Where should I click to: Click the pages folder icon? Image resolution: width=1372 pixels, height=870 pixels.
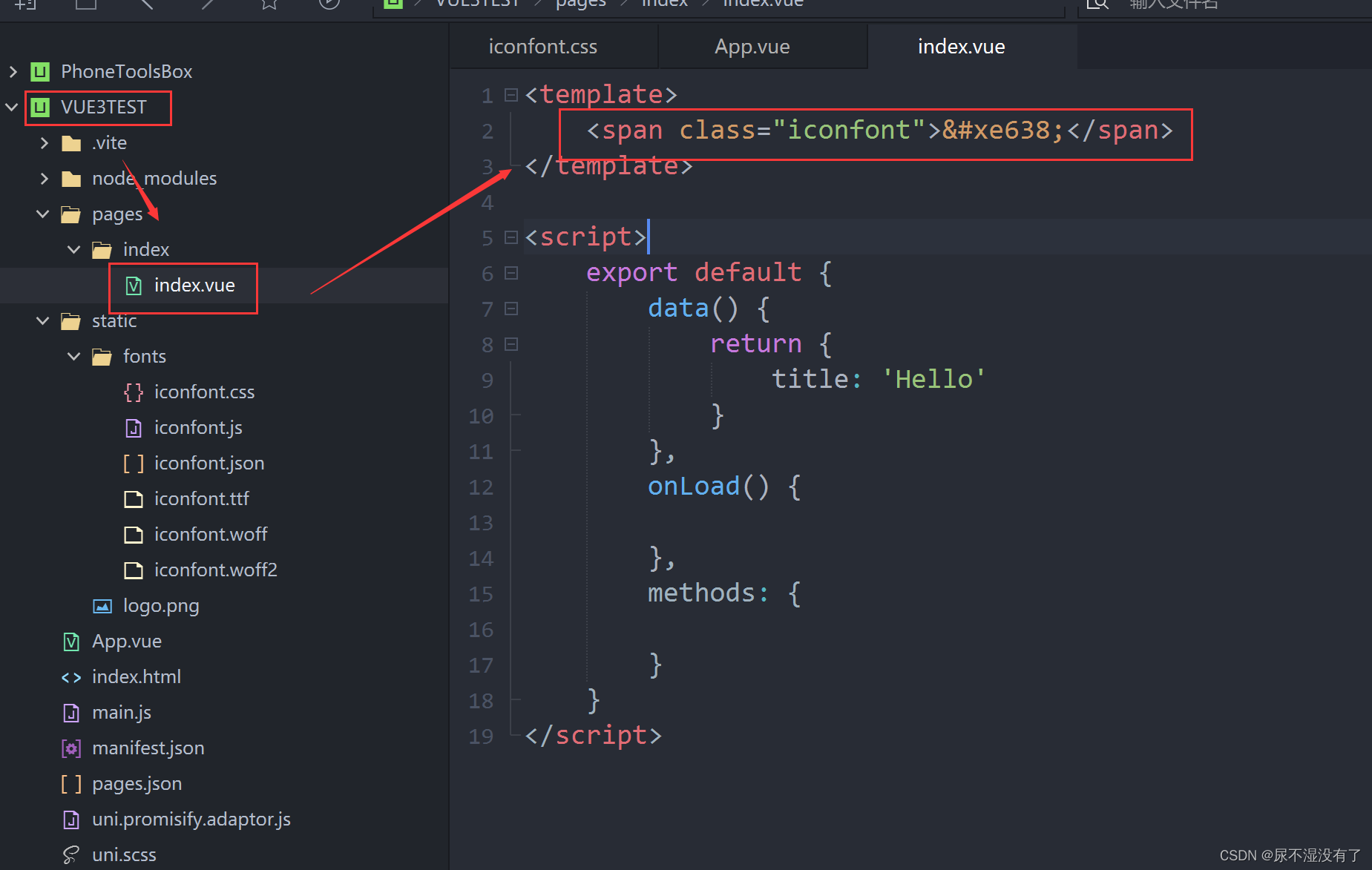[x=71, y=214]
